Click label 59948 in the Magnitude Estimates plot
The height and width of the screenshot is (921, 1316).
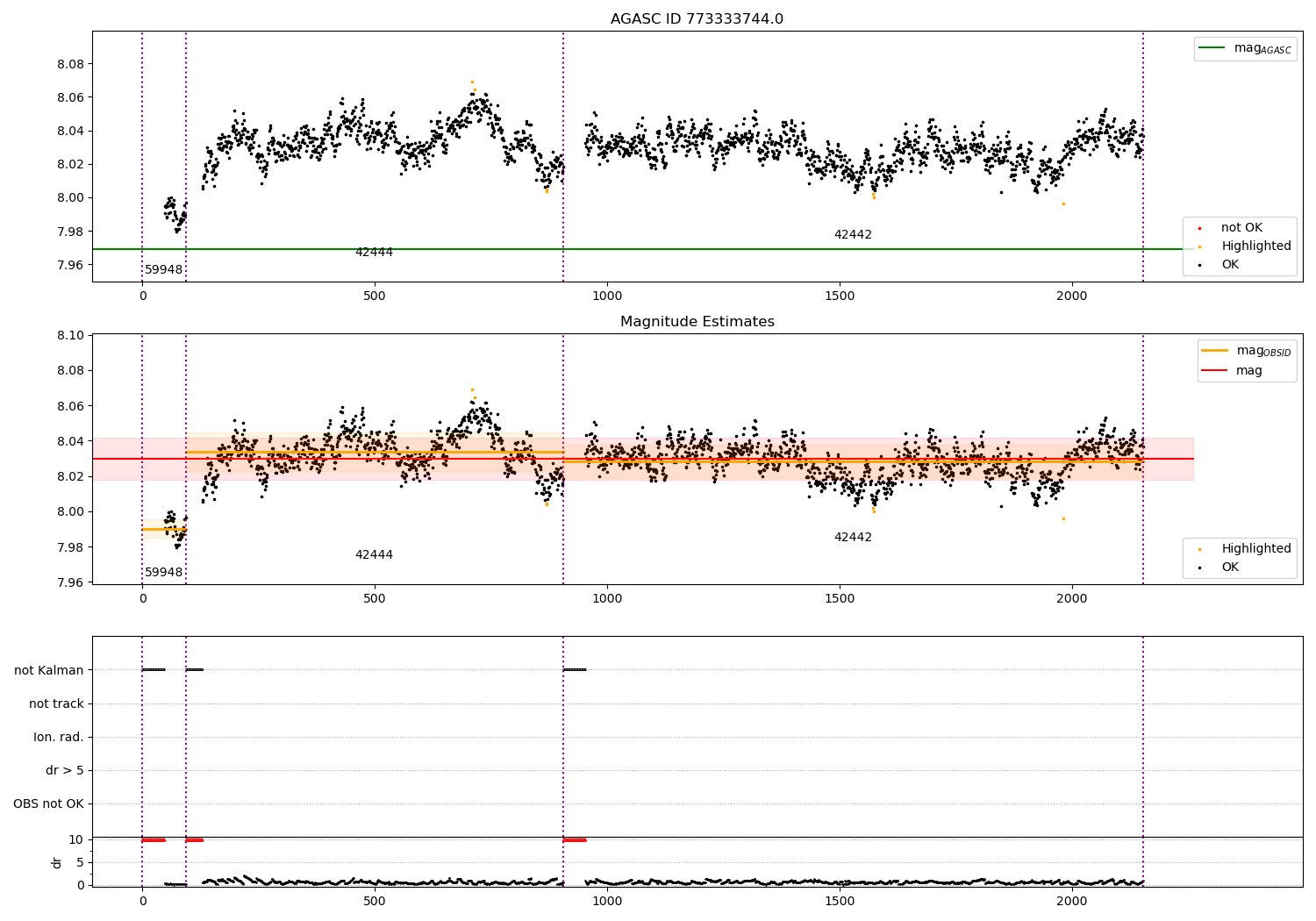[164, 573]
